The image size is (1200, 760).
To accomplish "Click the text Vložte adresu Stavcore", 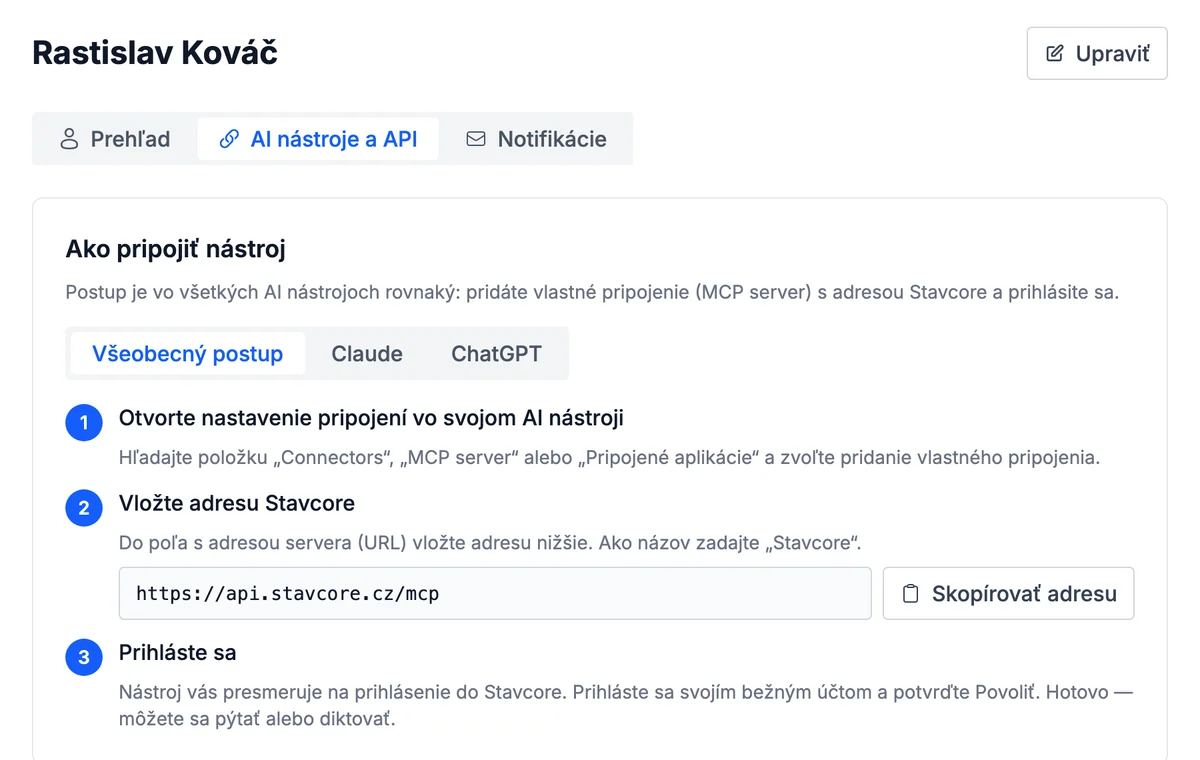I will point(237,503).
